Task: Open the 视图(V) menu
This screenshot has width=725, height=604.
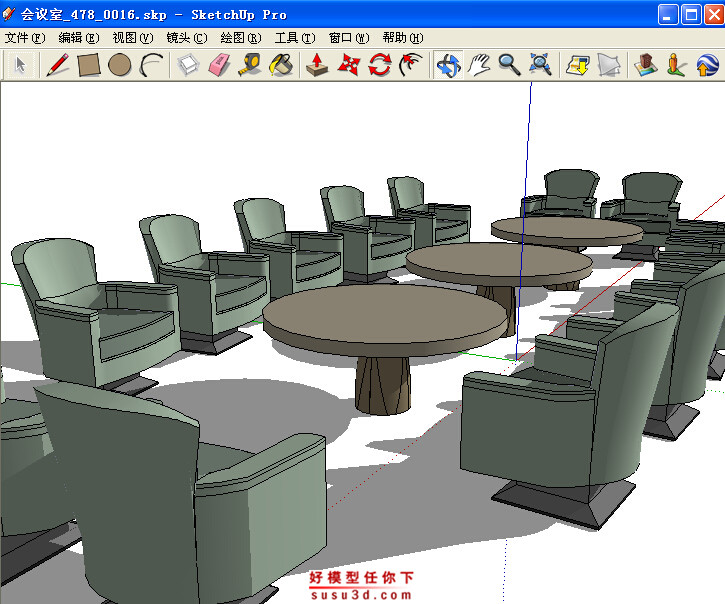Action: click(x=133, y=38)
